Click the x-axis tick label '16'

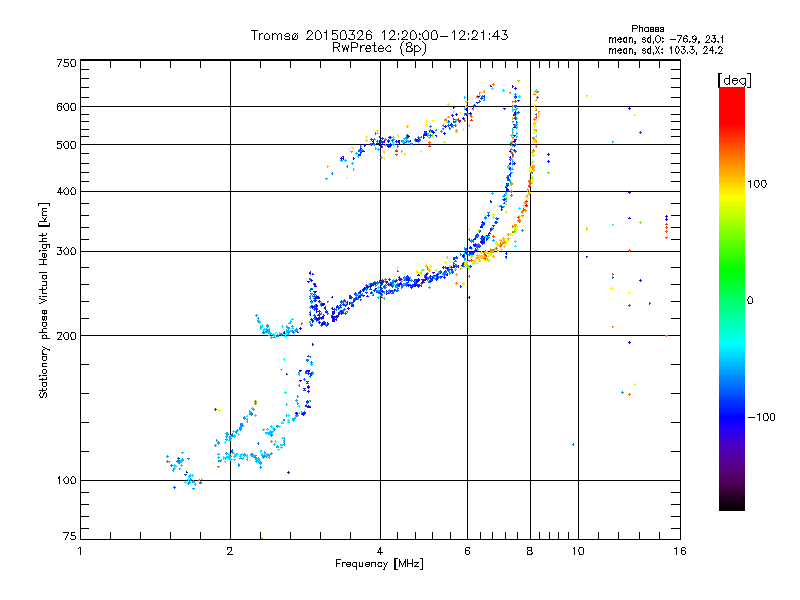click(680, 551)
